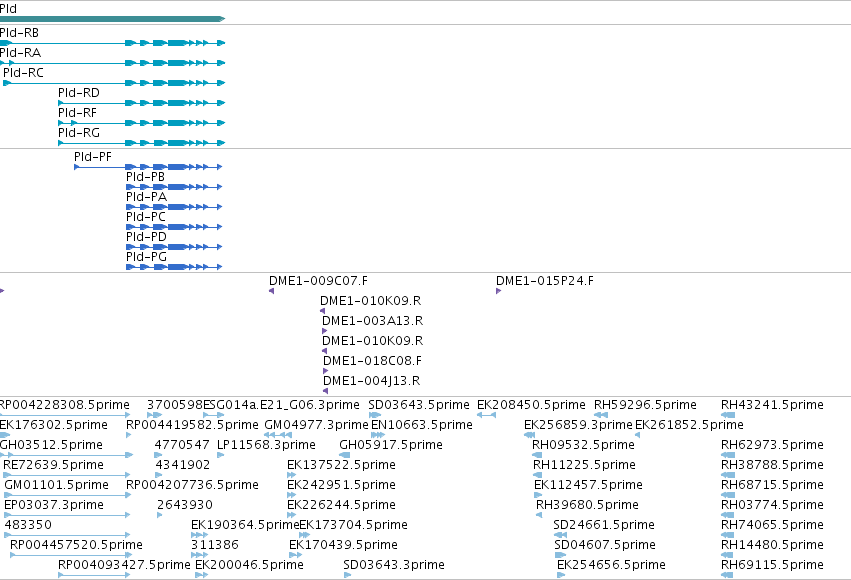Click SD03643.3prime entry
Viewport: 851px width, 580px height.
tap(394, 565)
